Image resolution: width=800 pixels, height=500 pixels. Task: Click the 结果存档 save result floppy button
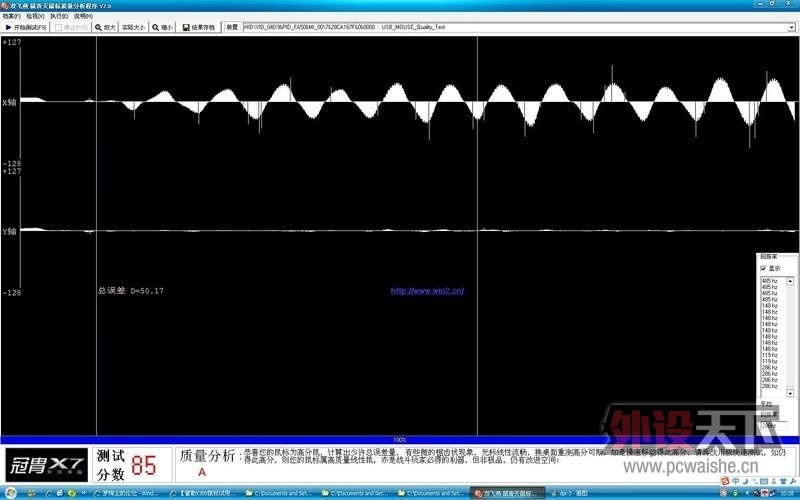198,27
